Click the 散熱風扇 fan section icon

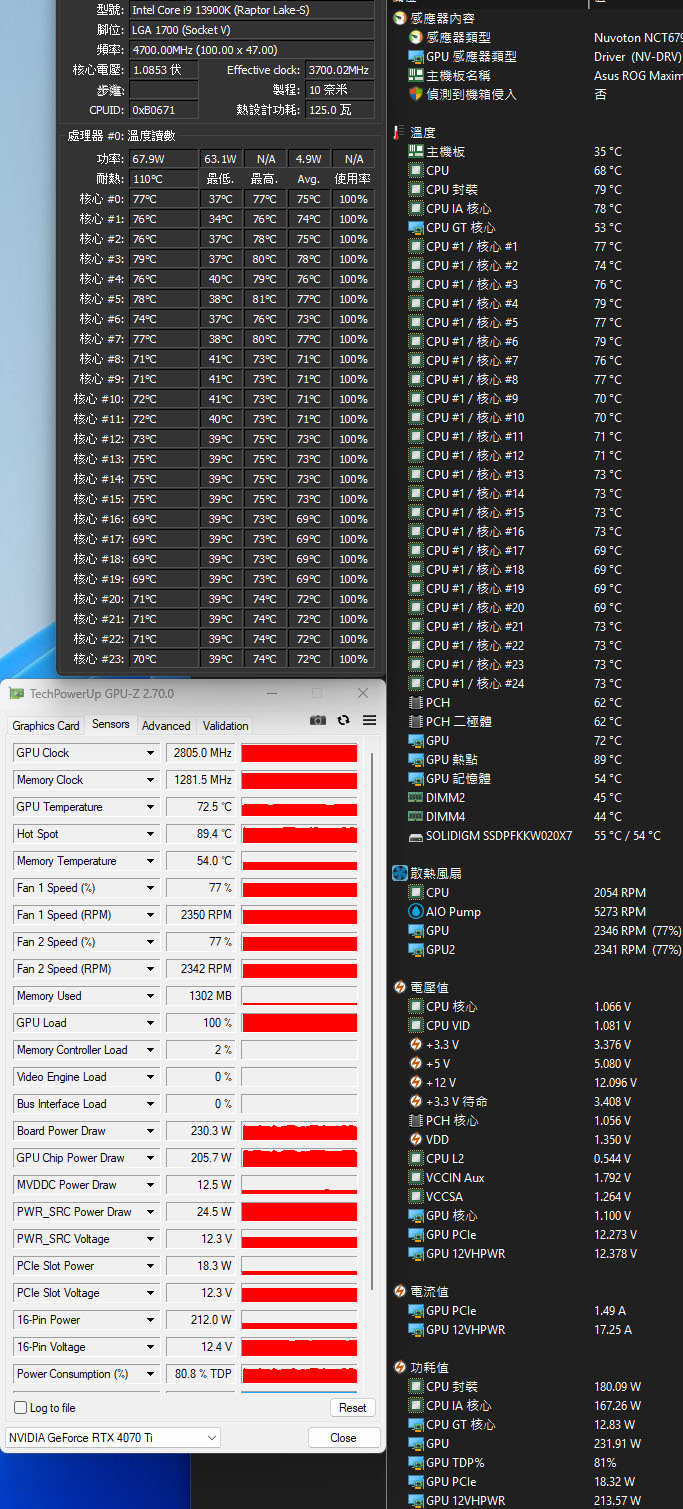point(400,873)
